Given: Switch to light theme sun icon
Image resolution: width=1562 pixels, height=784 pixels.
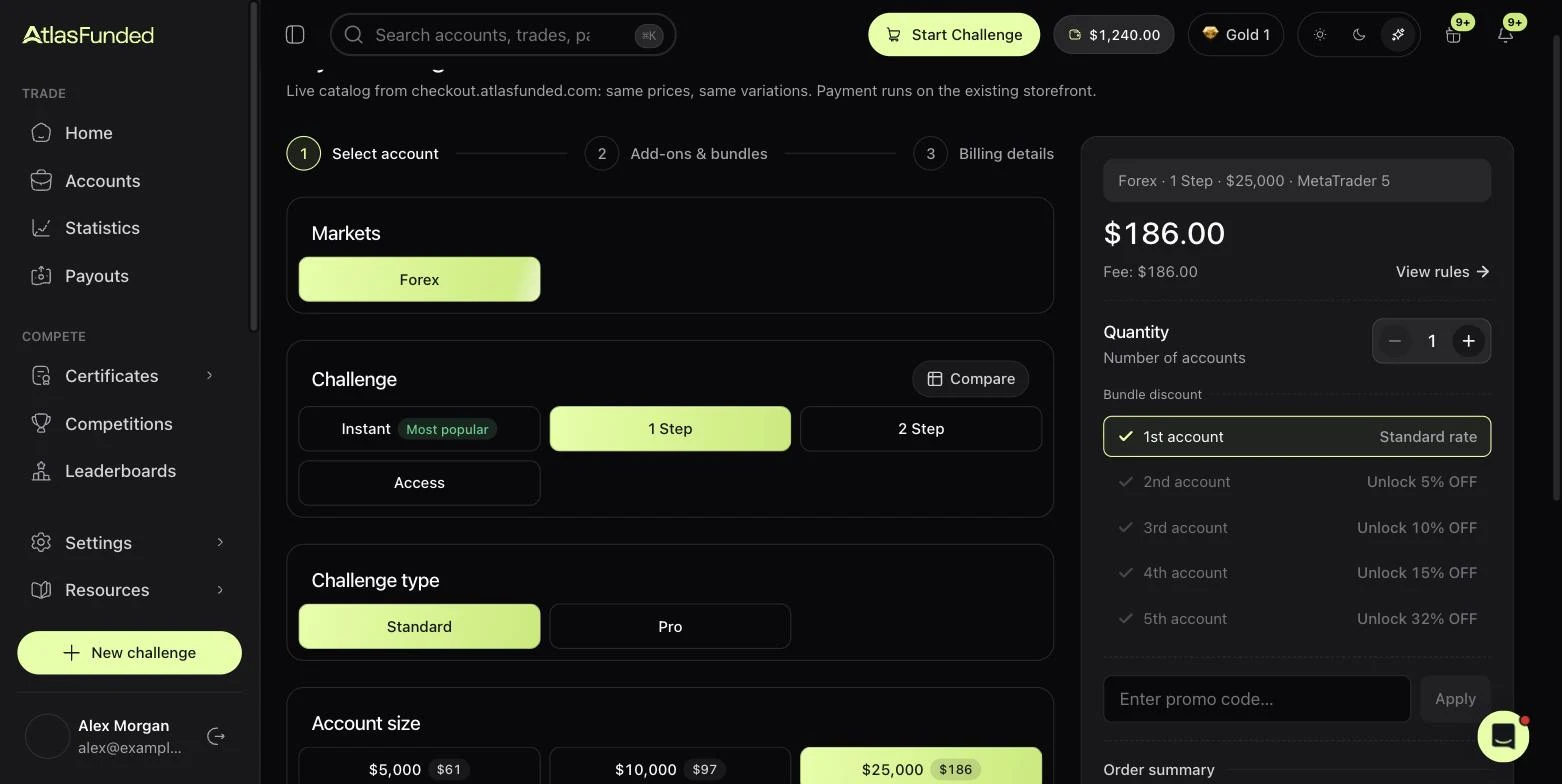Looking at the screenshot, I should coord(1320,35).
